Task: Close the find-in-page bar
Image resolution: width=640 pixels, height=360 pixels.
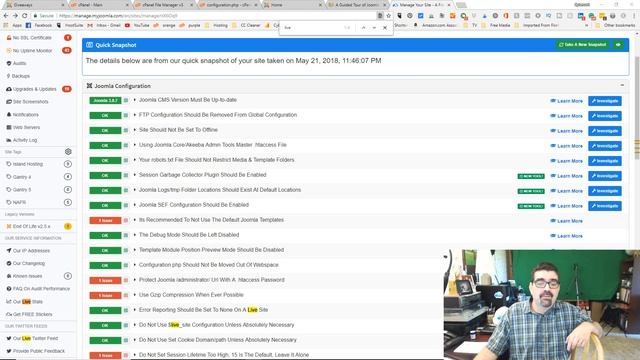Action: coord(384,28)
